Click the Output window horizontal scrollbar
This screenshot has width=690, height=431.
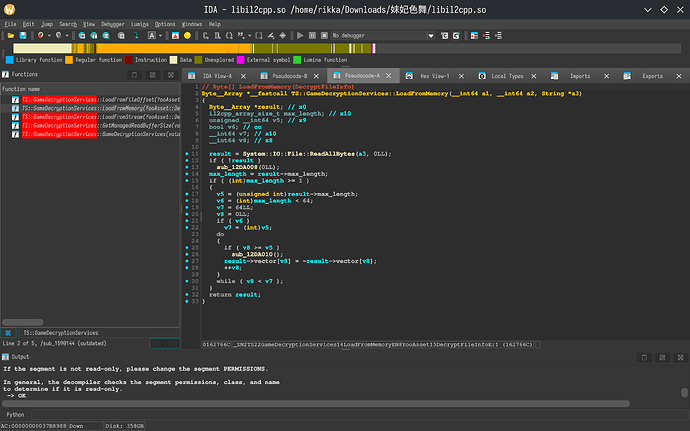(x=316, y=404)
